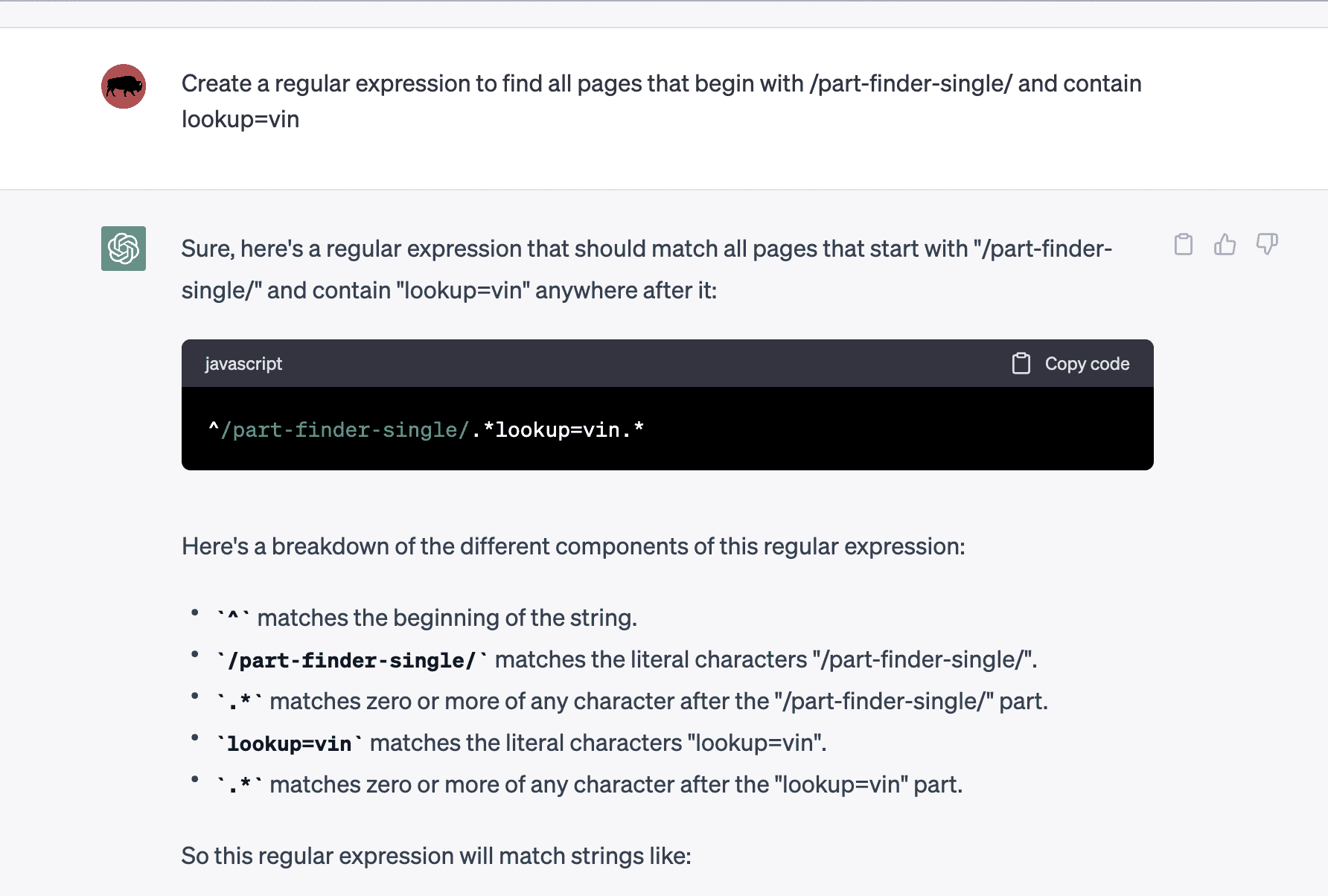Viewport: 1328px width, 896px height.
Task: Click the copy response clipboard icon
Action: tap(1184, 244)
